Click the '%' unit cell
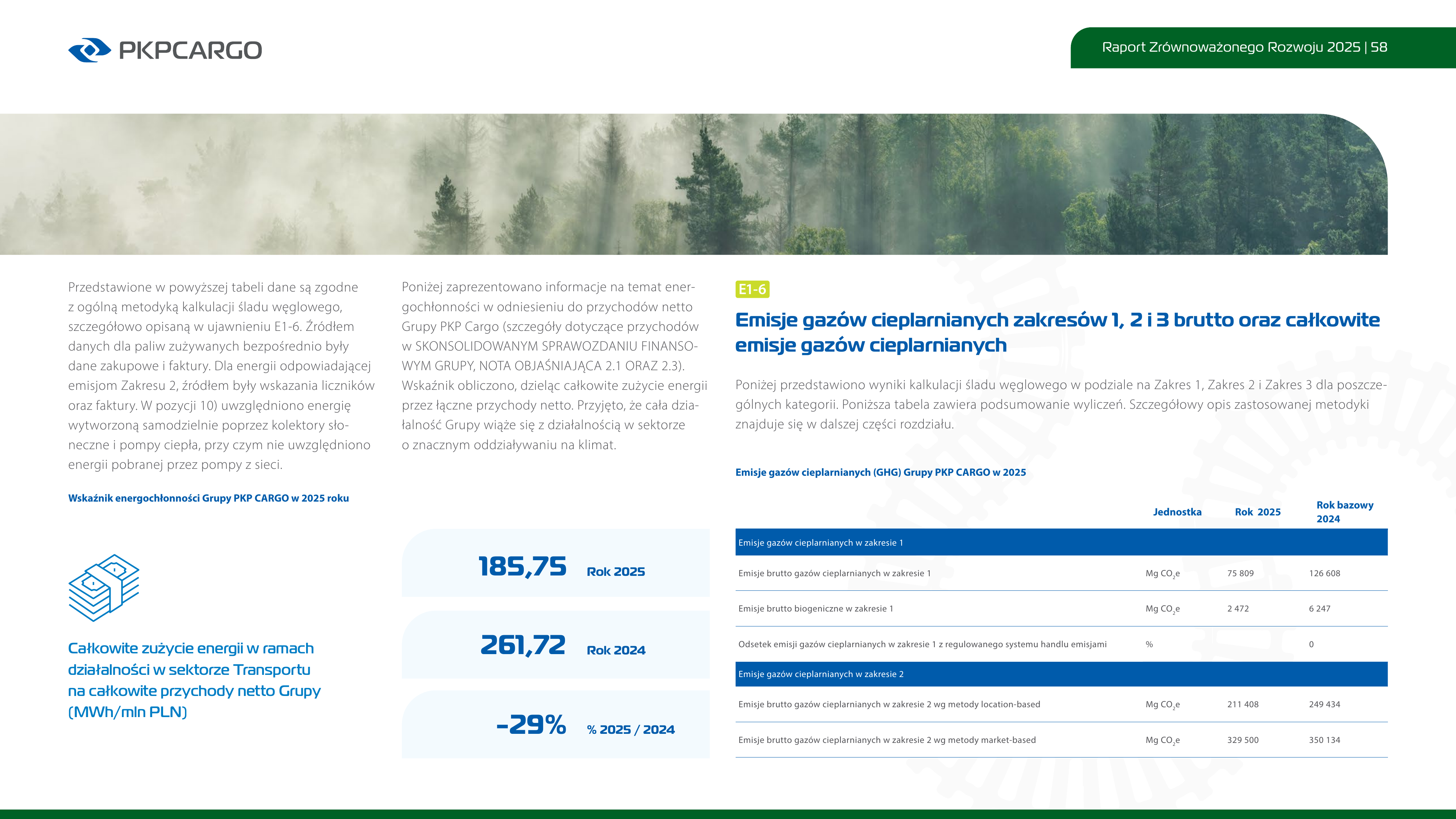1456x819 pixels. coord(1149,644)
